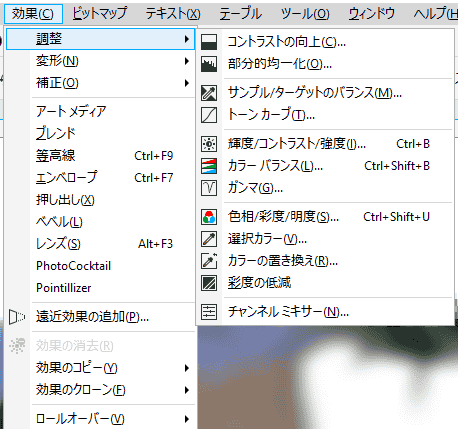
Task: Choose 押し出し(X) effect
Action: click(100, 200)
